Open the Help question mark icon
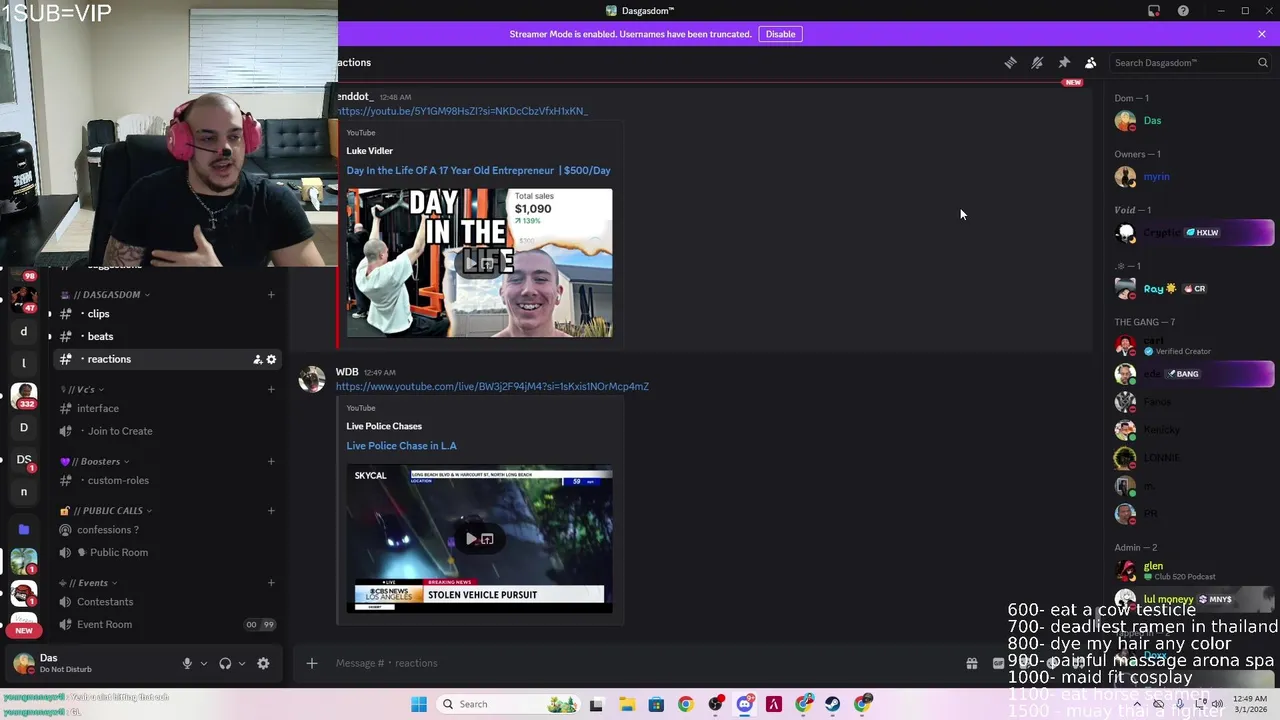This screenshot has height=720, width=1280. coord(1183,11)
